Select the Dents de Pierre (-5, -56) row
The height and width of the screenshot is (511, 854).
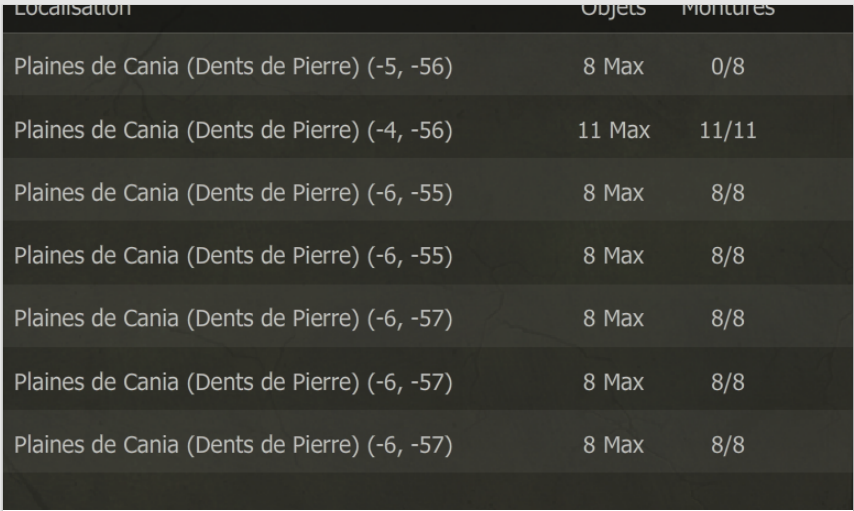[428, 64]
